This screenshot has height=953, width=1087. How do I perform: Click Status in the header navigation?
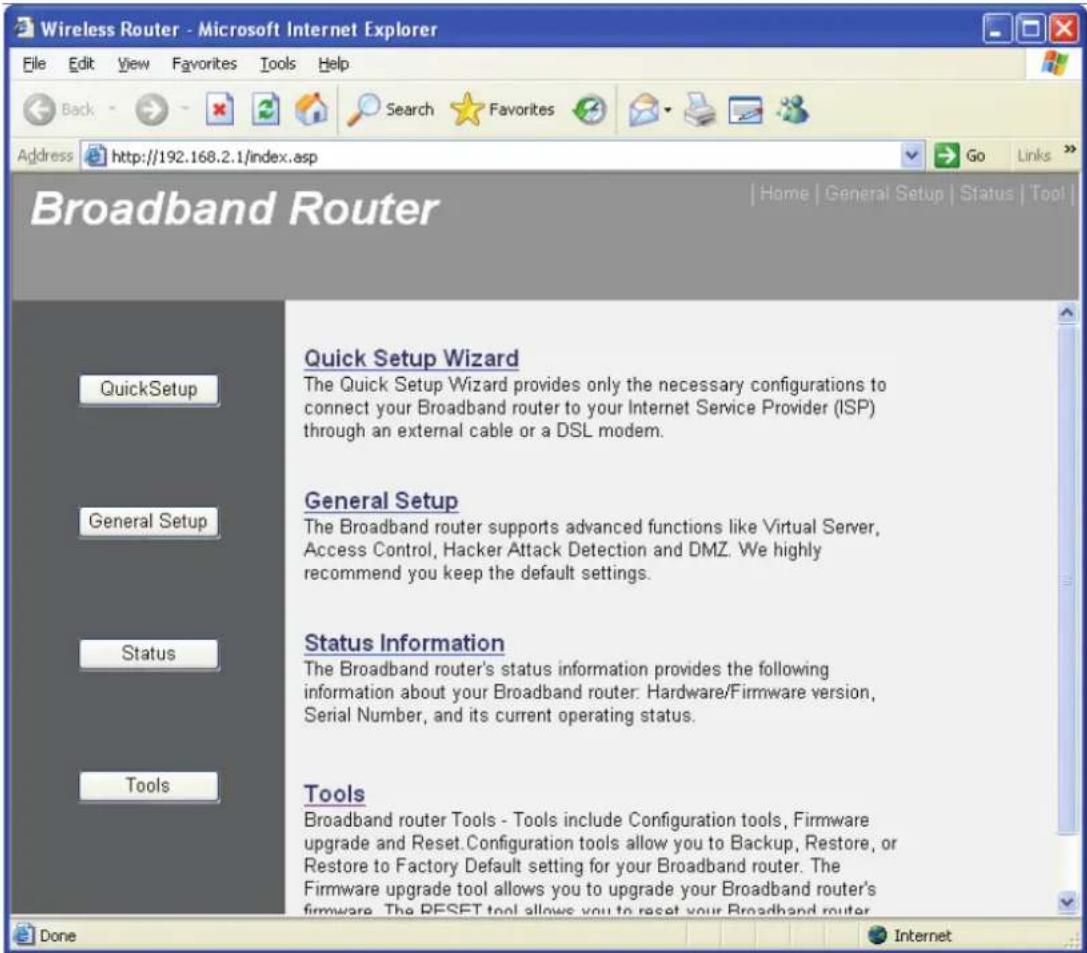[986, 193]
